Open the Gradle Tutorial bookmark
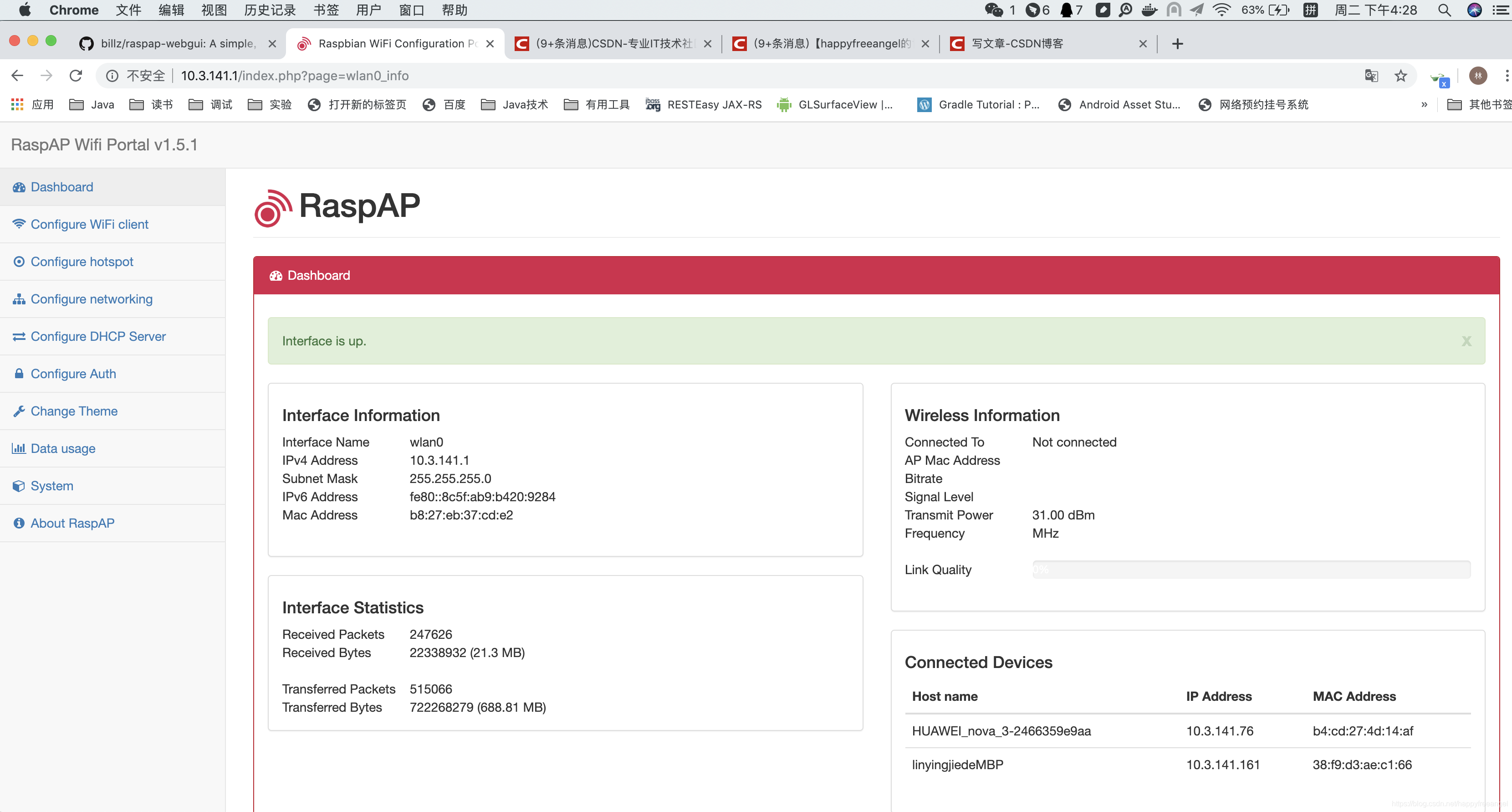This screenshot has width=1512, height=812. (978, 104)
